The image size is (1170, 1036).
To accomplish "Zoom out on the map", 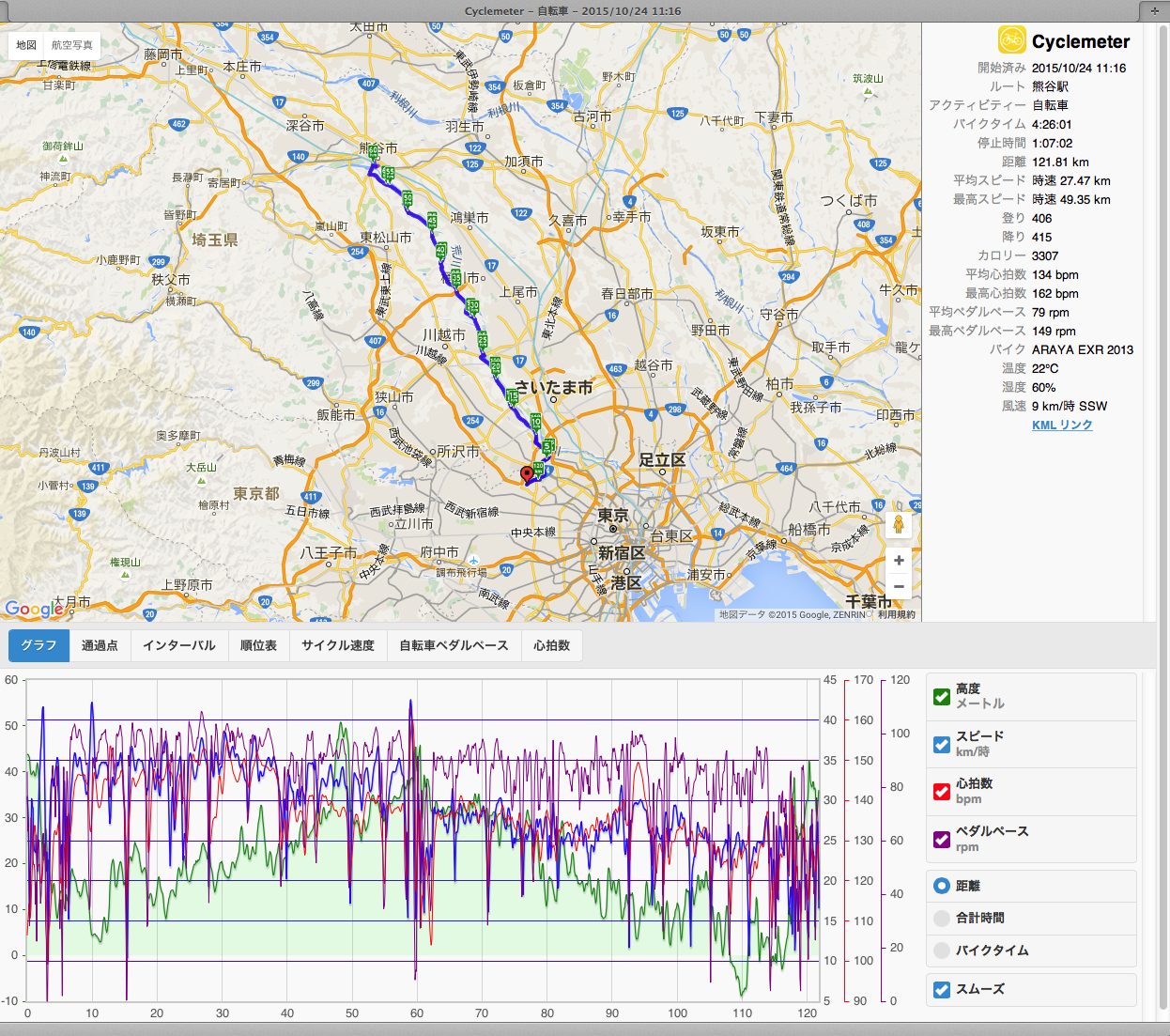I will (899, 586).
